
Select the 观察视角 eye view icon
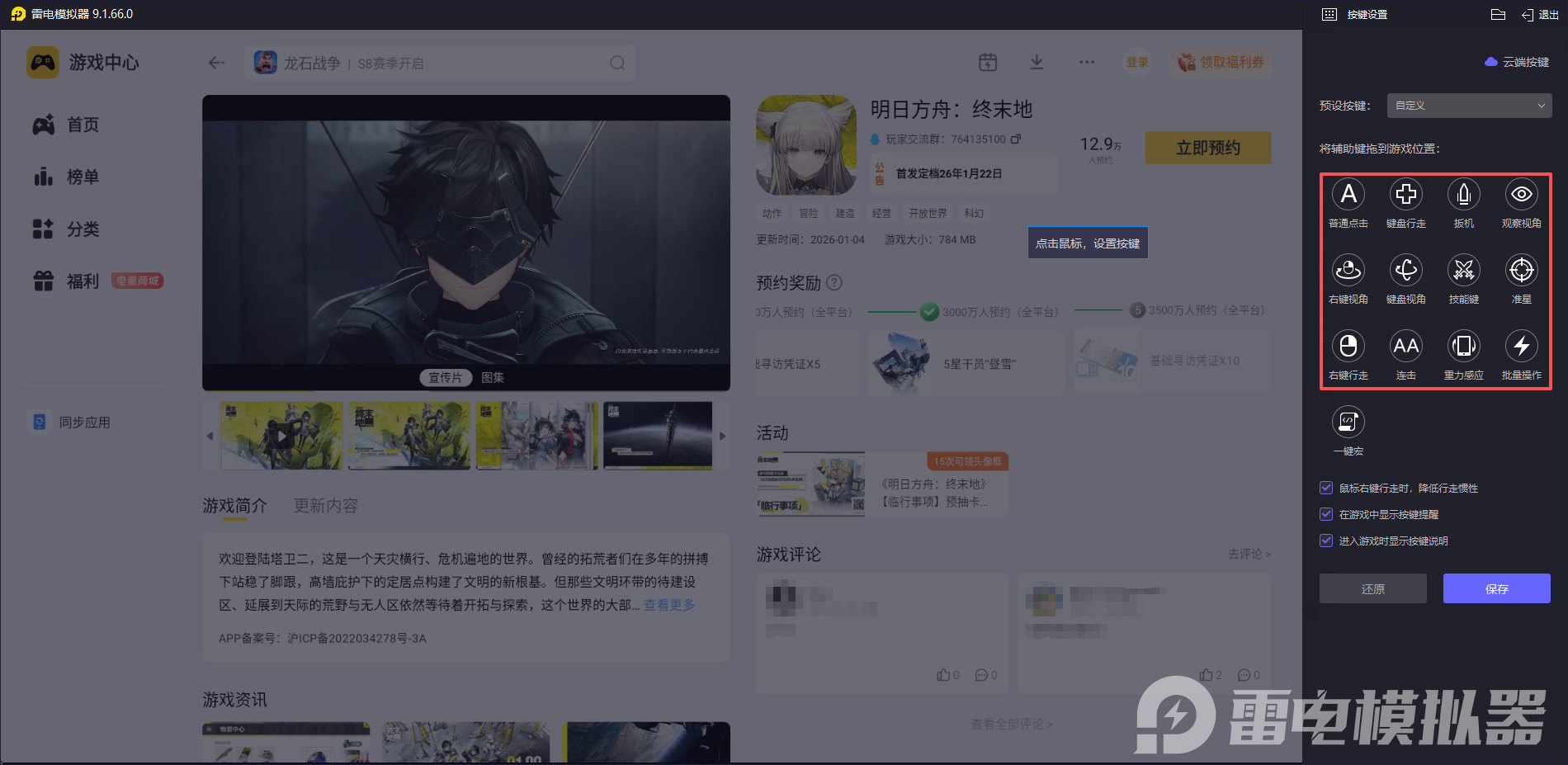click(1522, 195)
